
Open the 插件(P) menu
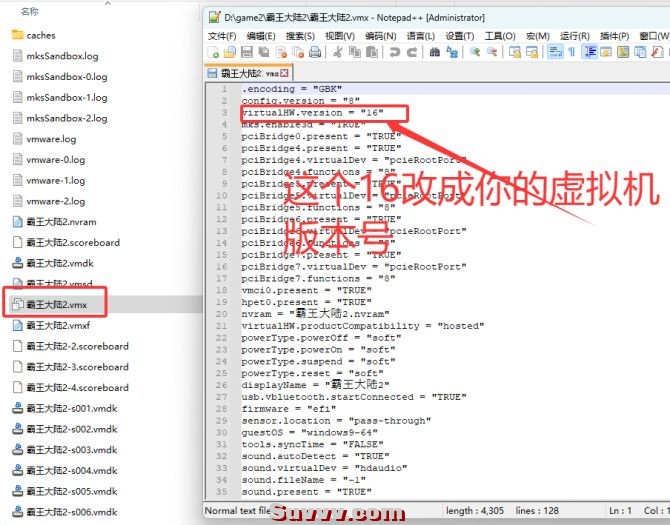coord(614,36)
